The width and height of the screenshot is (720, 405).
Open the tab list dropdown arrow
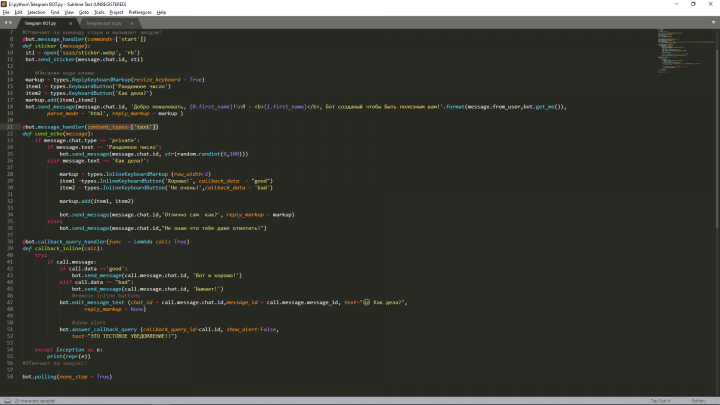click(713, 22)
